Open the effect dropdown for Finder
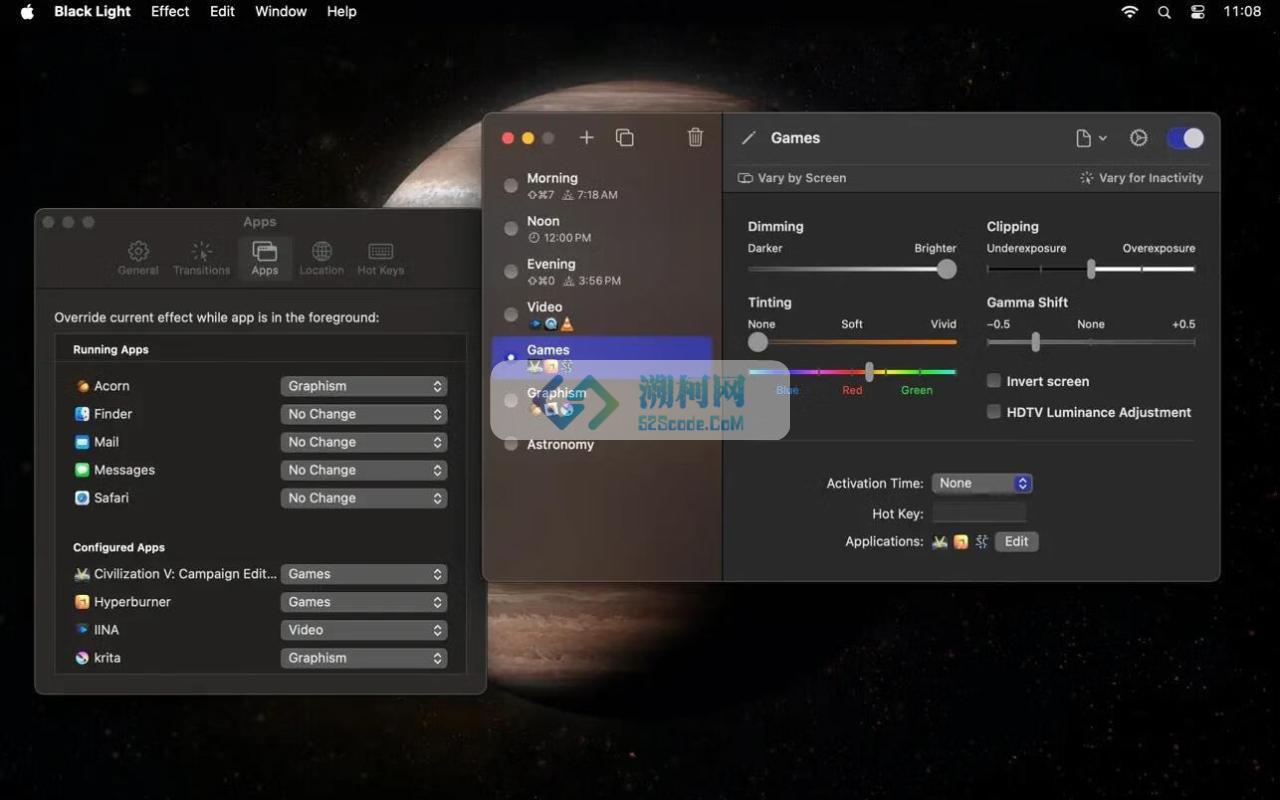 click(364, 414)
